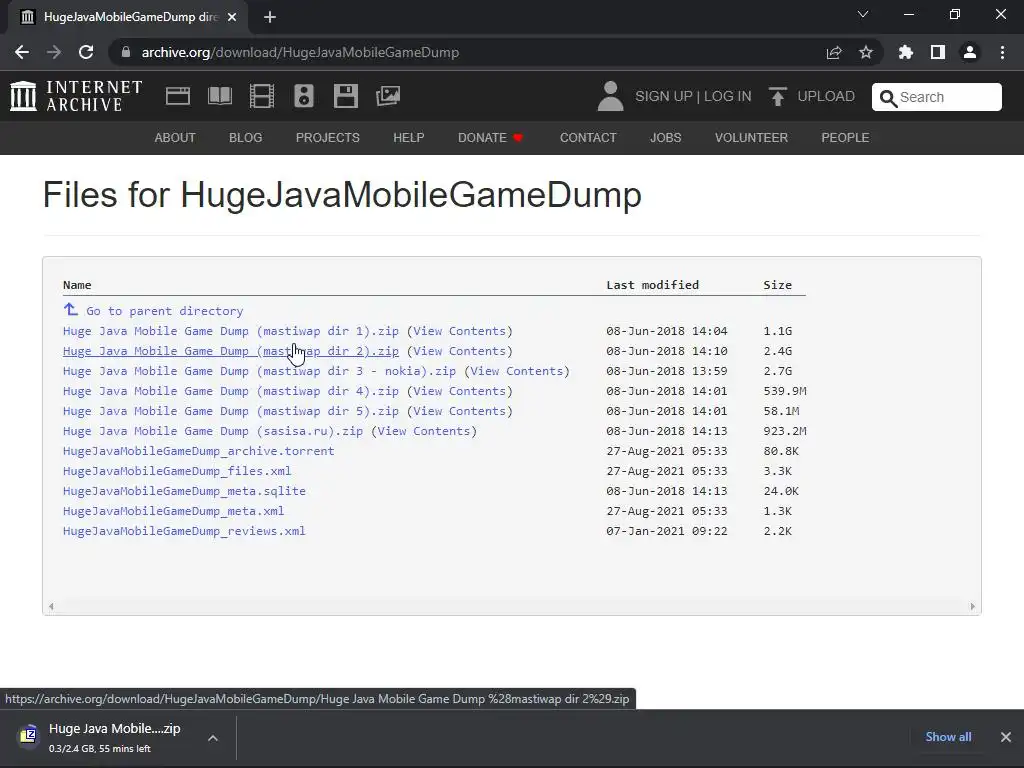This screenshot has width=1024, height=768.
Task: Open the VOLUNTEER menu item
Action: pyautogui.click(x=751, y=138)
